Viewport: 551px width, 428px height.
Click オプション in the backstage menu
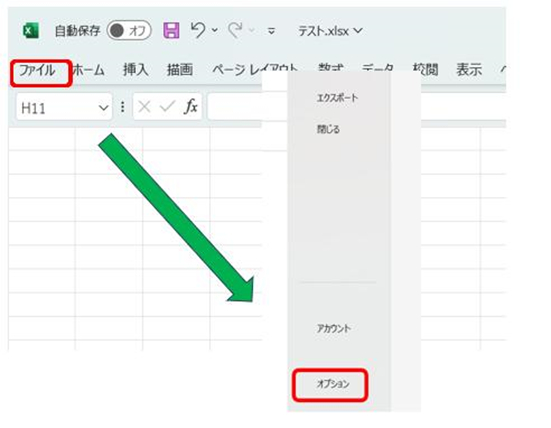click(333, 383)
